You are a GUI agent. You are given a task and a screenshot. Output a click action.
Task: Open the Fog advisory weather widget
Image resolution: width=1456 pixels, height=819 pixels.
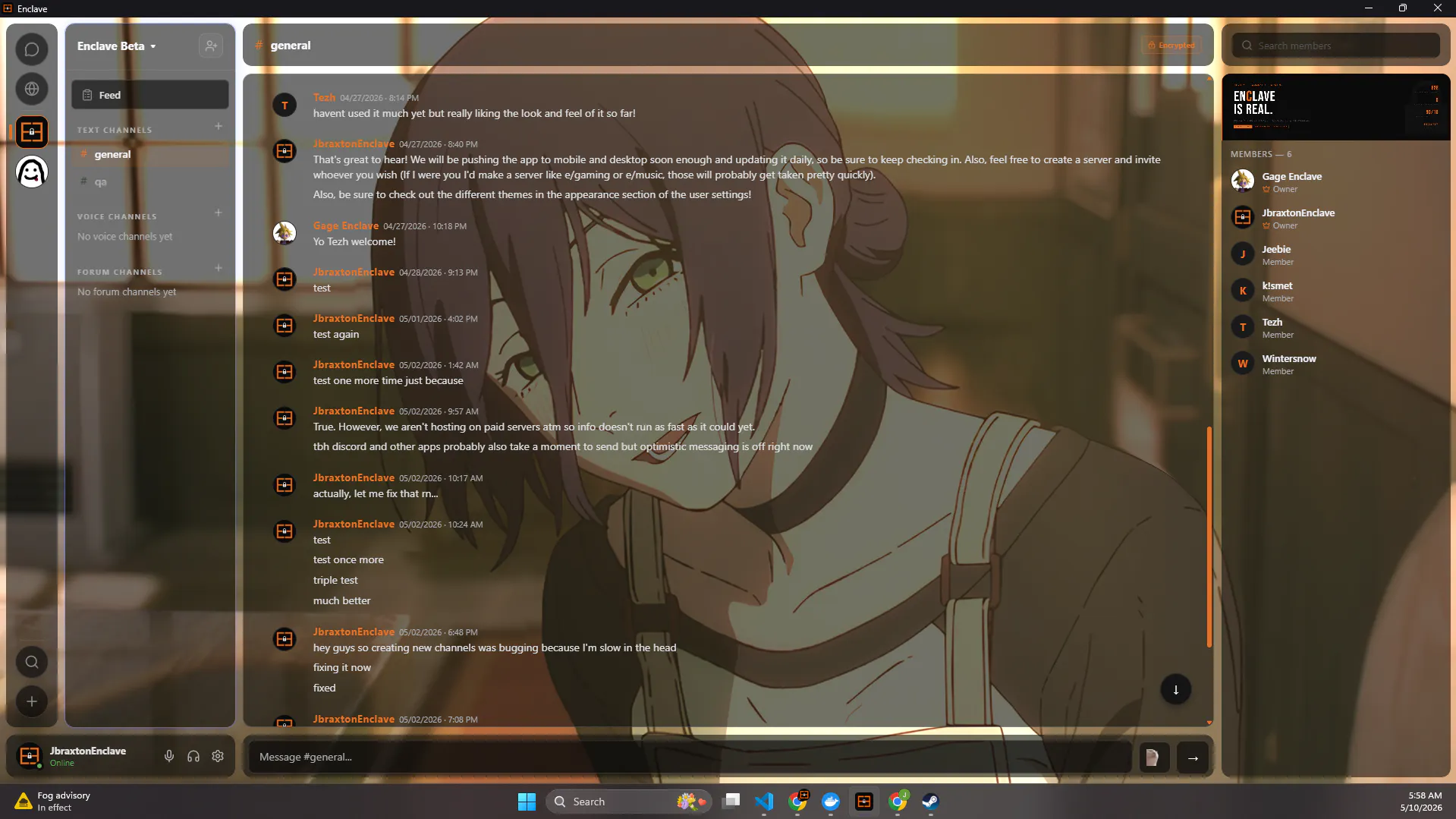(x=52, y=802)
